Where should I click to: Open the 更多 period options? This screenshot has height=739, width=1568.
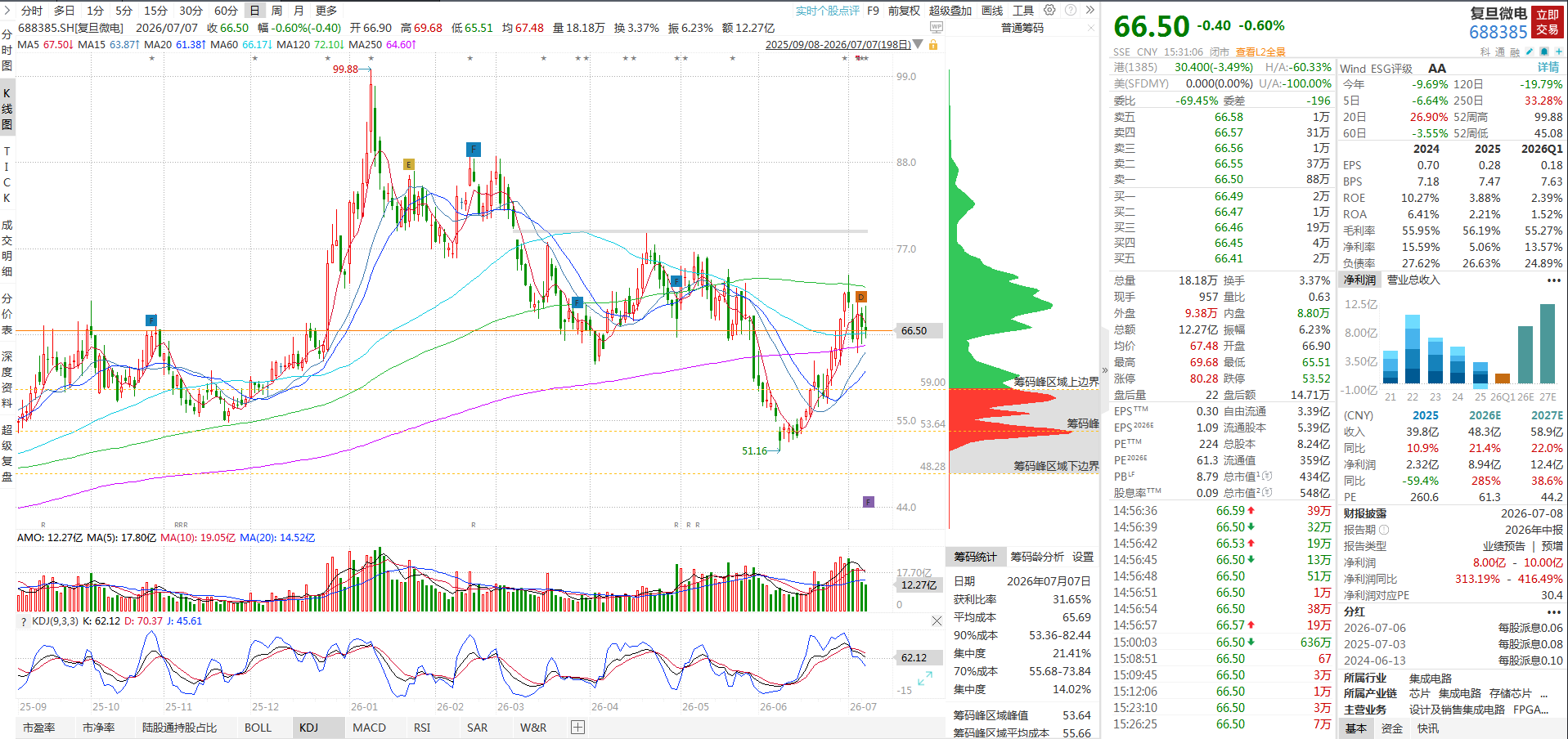point(326,11)
